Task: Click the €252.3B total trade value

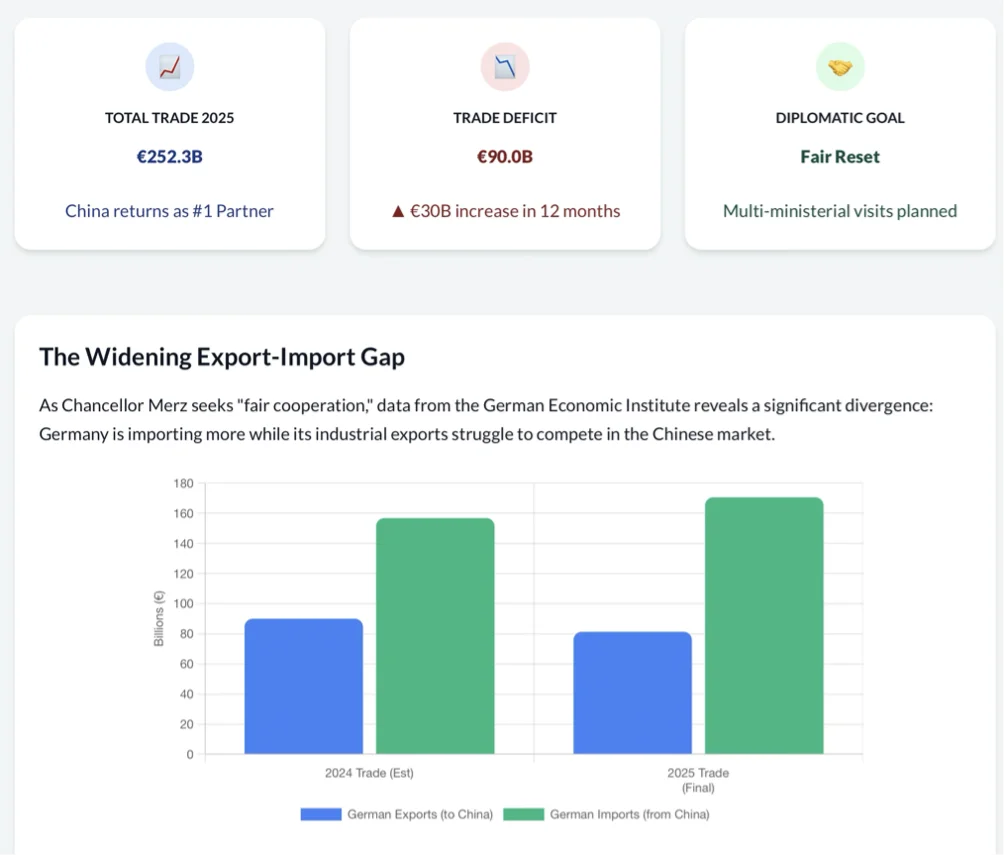Action: 169,157
